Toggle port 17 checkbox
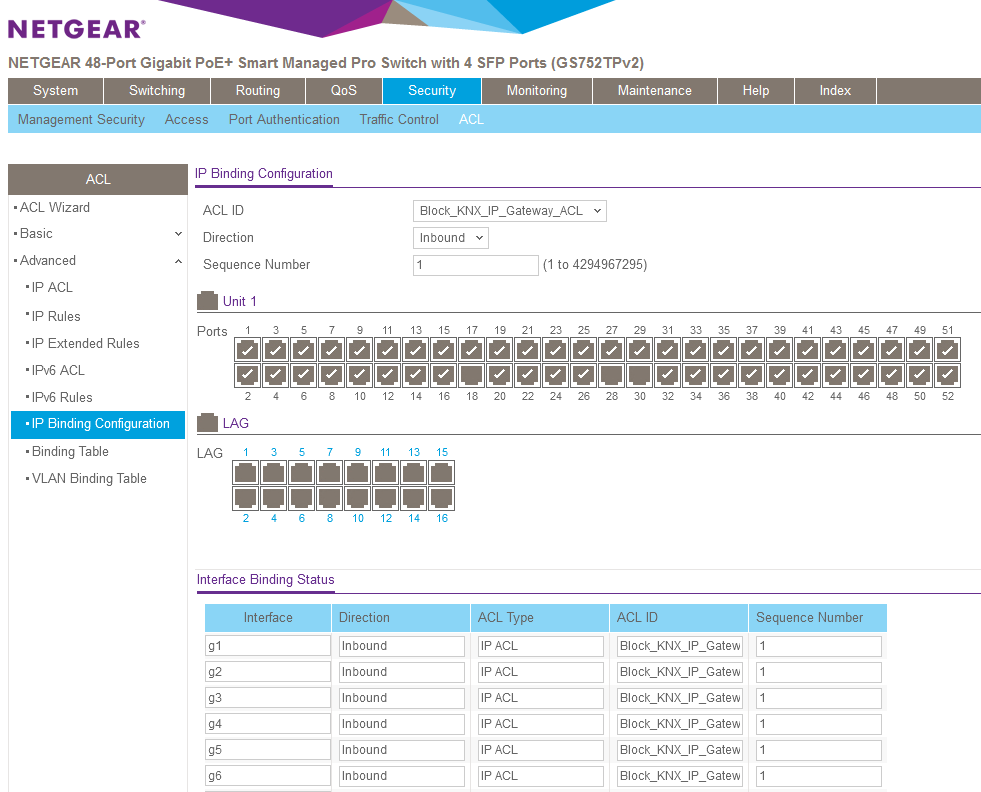This screenshot has width=981, height=792. [472, 350]
